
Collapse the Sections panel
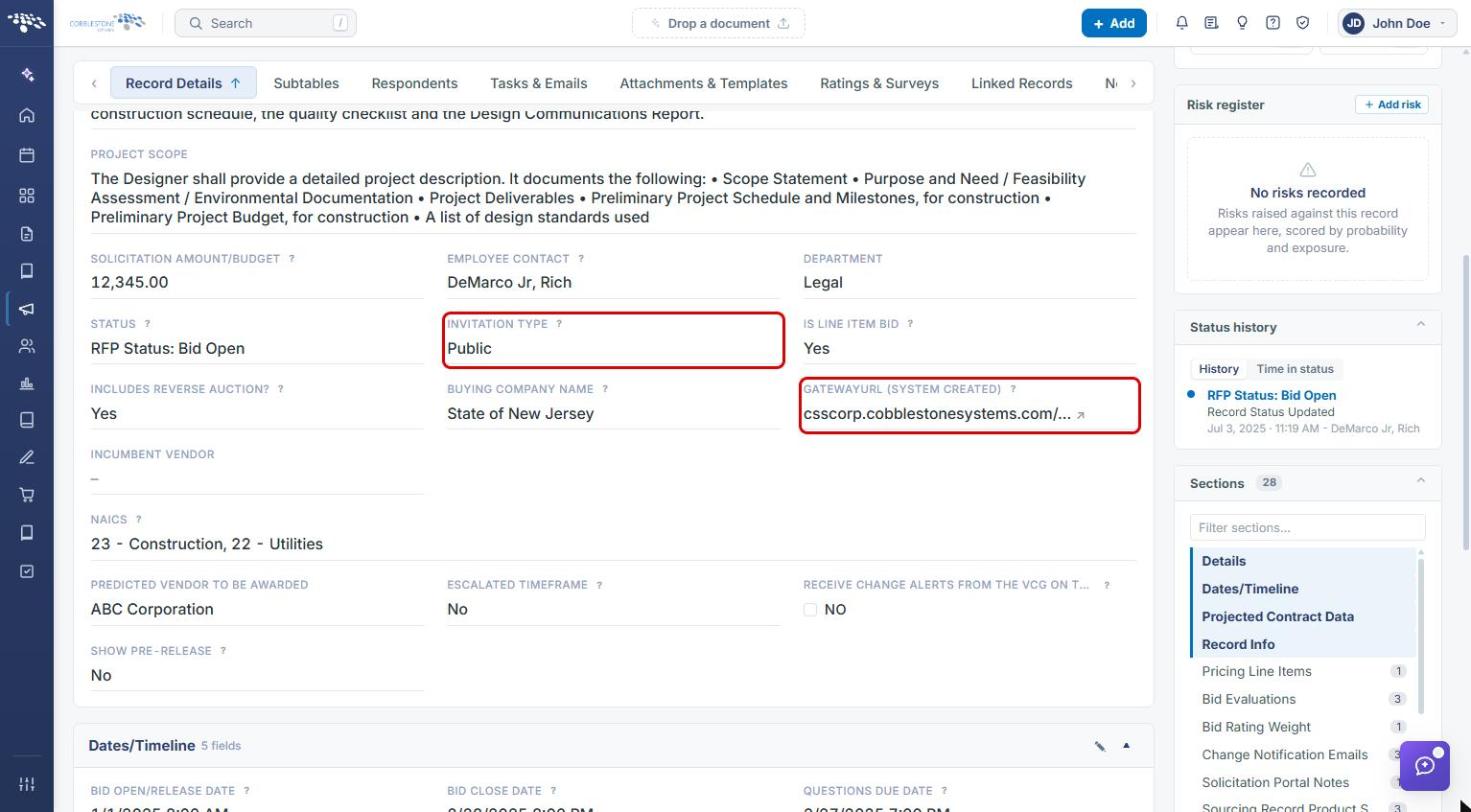point(1420,481)
